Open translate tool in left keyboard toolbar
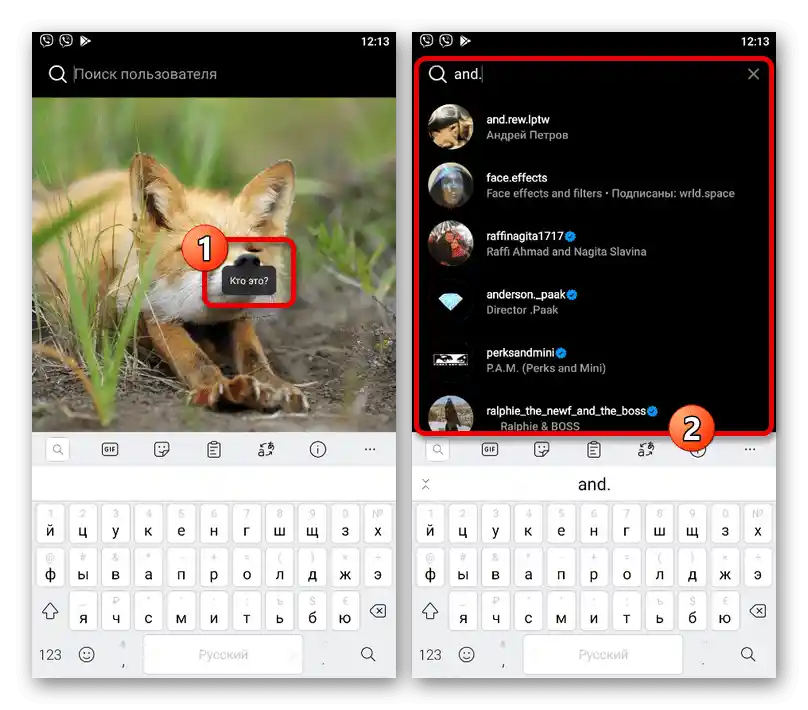 (266, 449)
